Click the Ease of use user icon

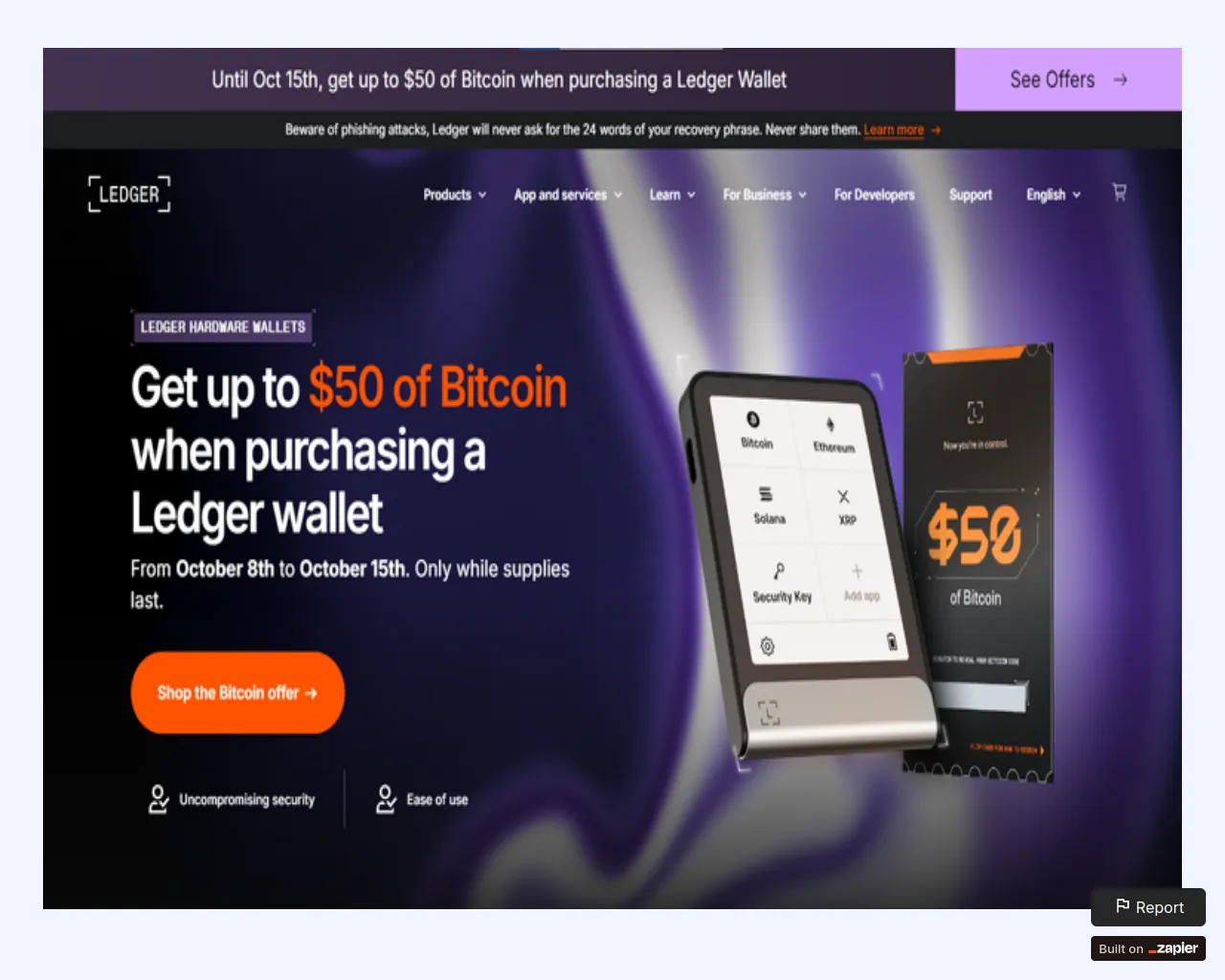coord(386,799)
